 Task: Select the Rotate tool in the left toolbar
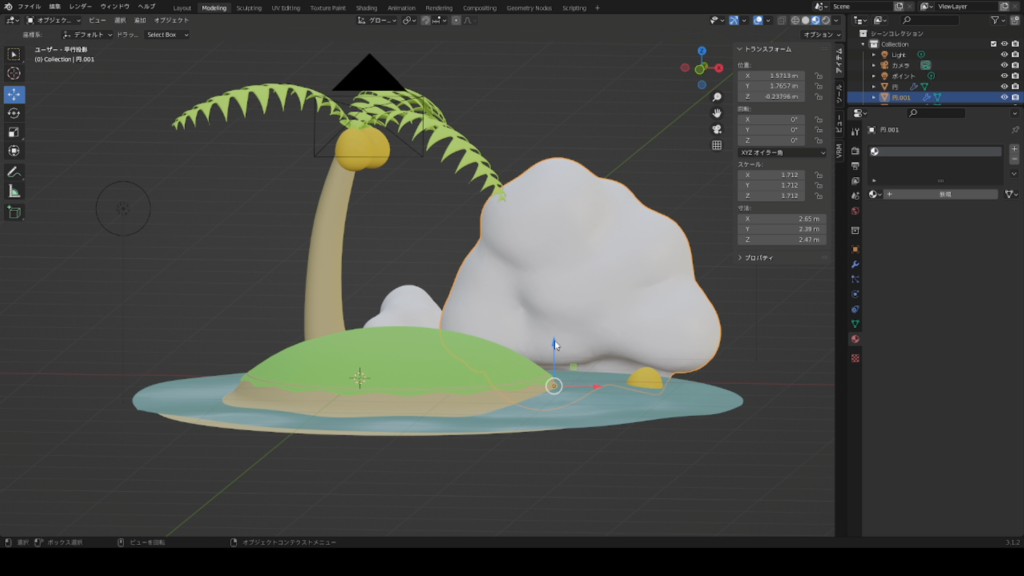pyautogui.click(x=14, y=113)
